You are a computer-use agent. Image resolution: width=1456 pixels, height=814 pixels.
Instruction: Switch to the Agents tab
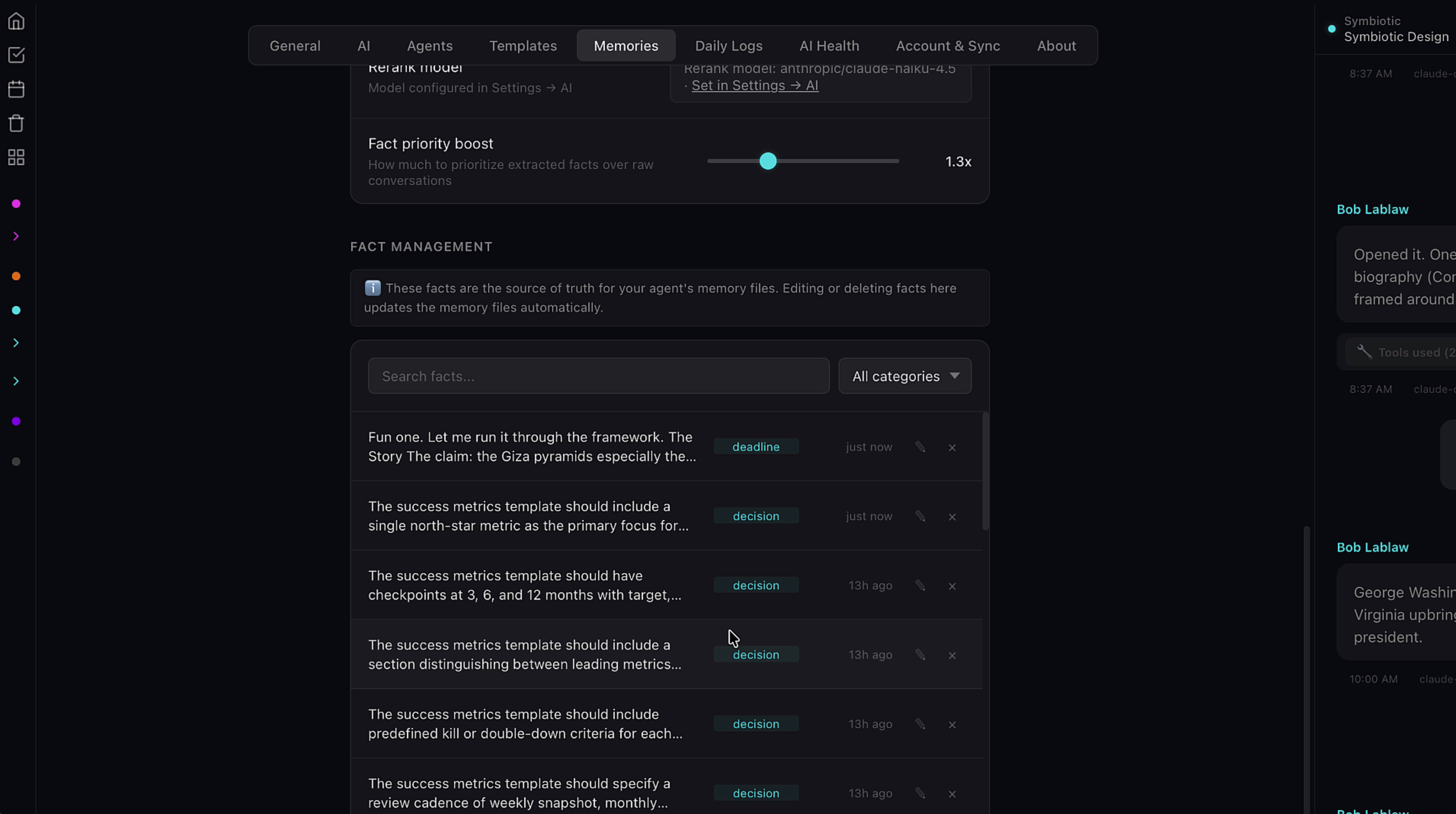tap(430, 45)
